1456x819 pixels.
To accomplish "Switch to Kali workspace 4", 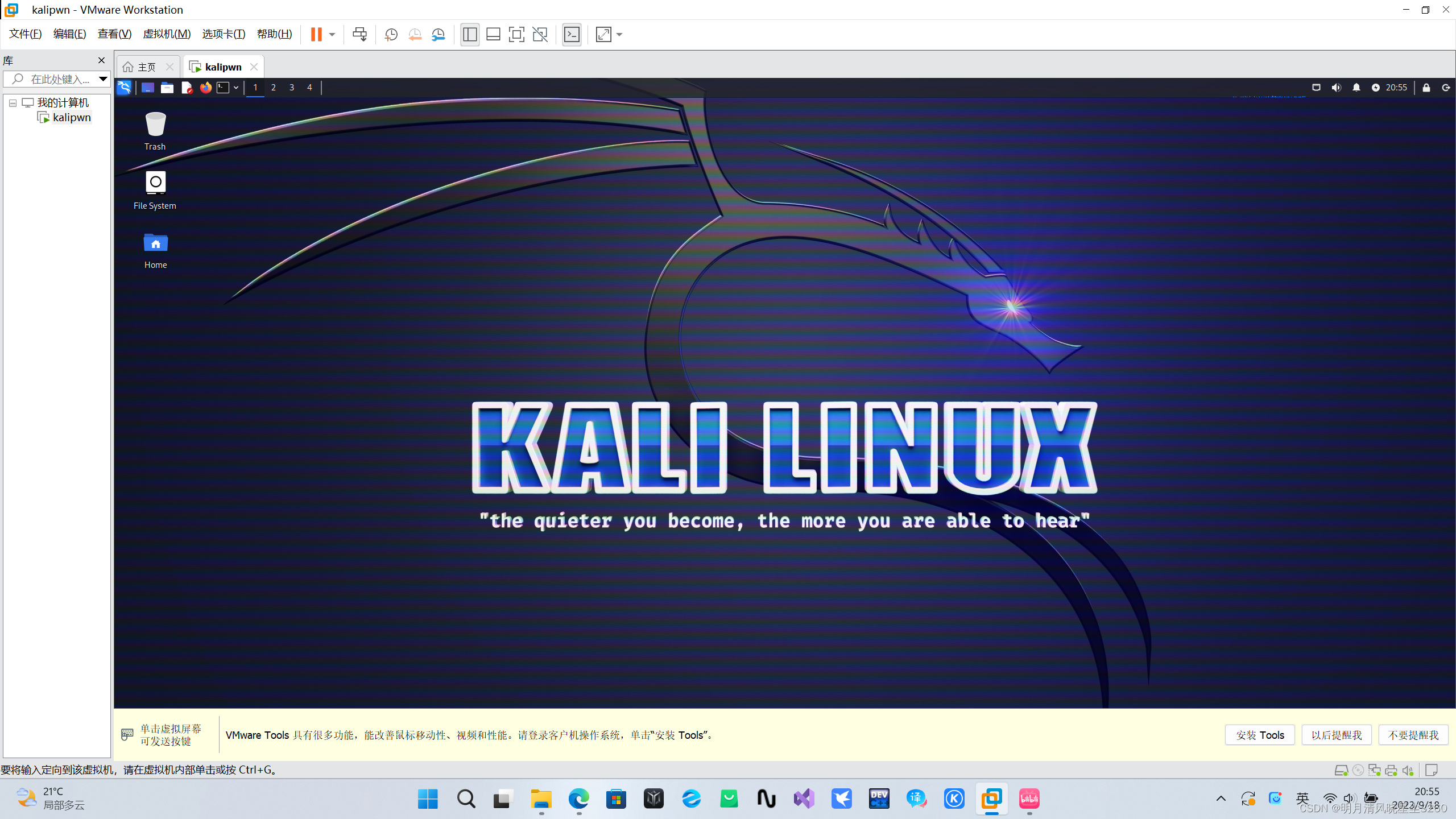I will 309,88.
